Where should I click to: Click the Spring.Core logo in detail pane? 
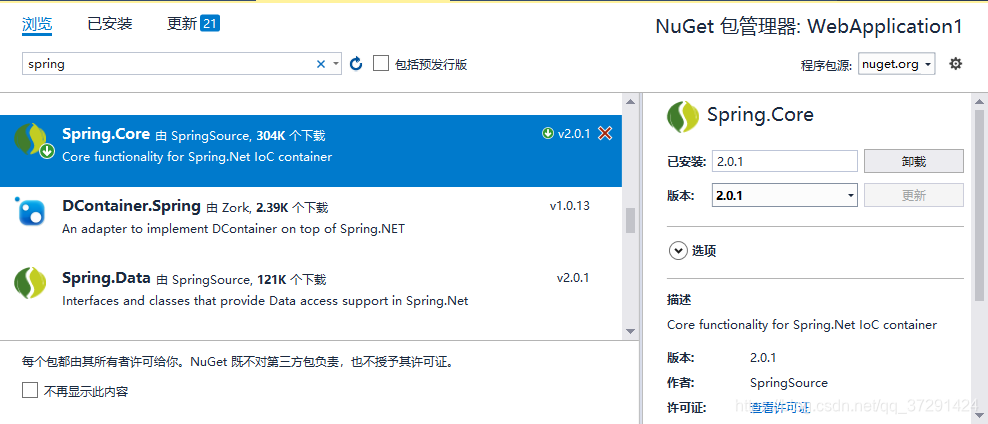point(683,117)
